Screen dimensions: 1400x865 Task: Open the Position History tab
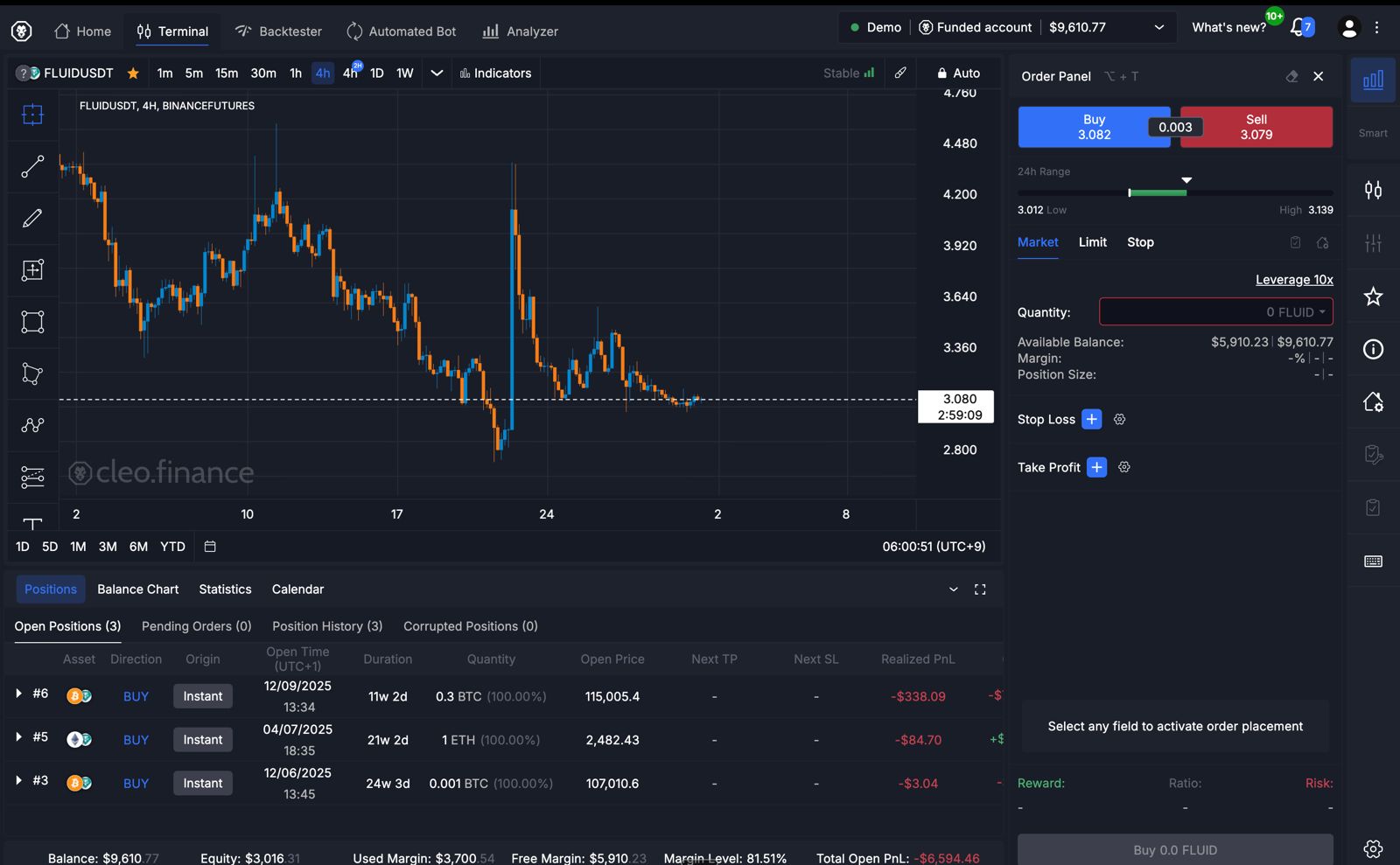click(x=326, y=626)
